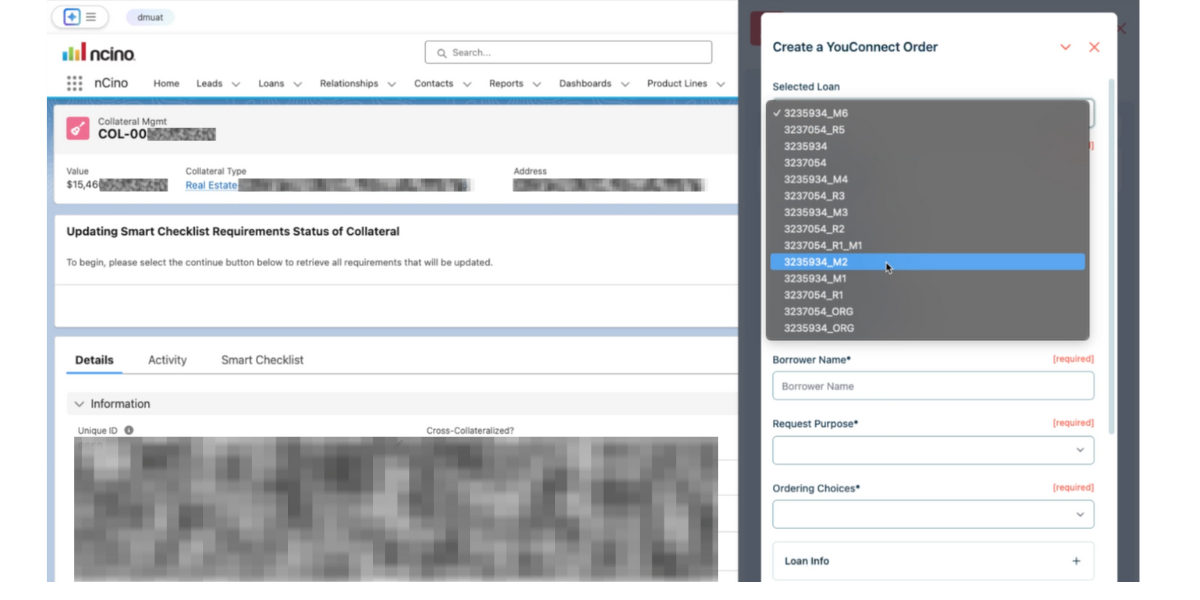The image size is (1200, 600).
Task: Switch to the Details tab
Action: pyautogui.click(x=94, y=360)
